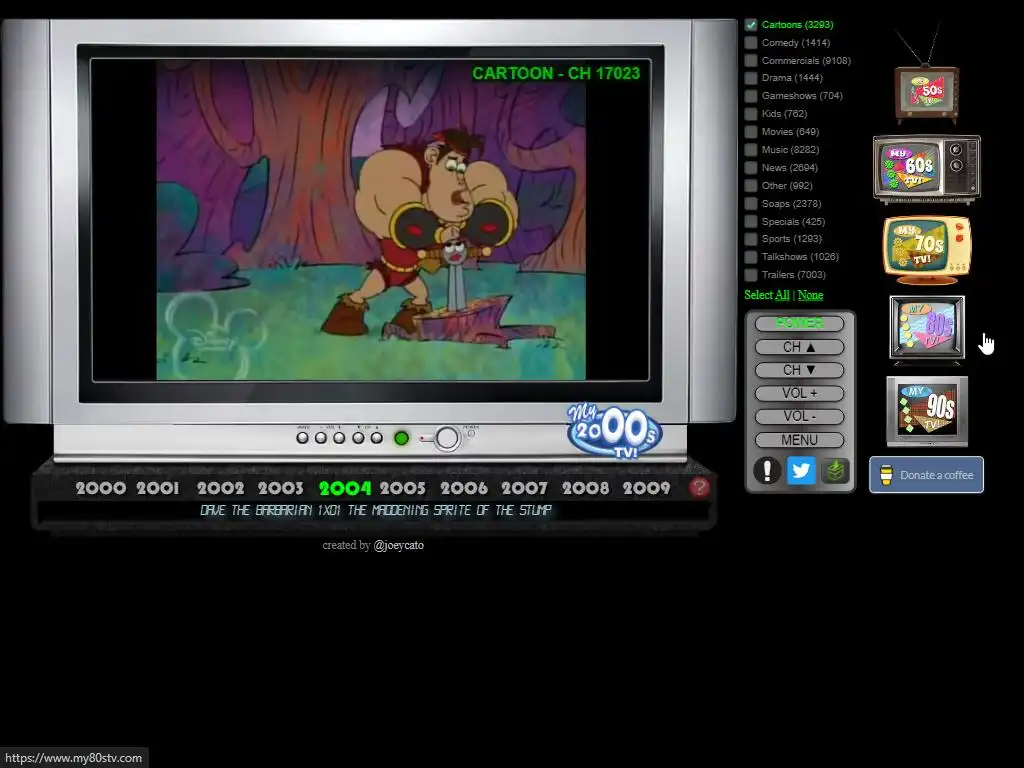Screen dimensions: 1024x768
Task: Click the Twitter bird icon
Action: pos(801,470)
